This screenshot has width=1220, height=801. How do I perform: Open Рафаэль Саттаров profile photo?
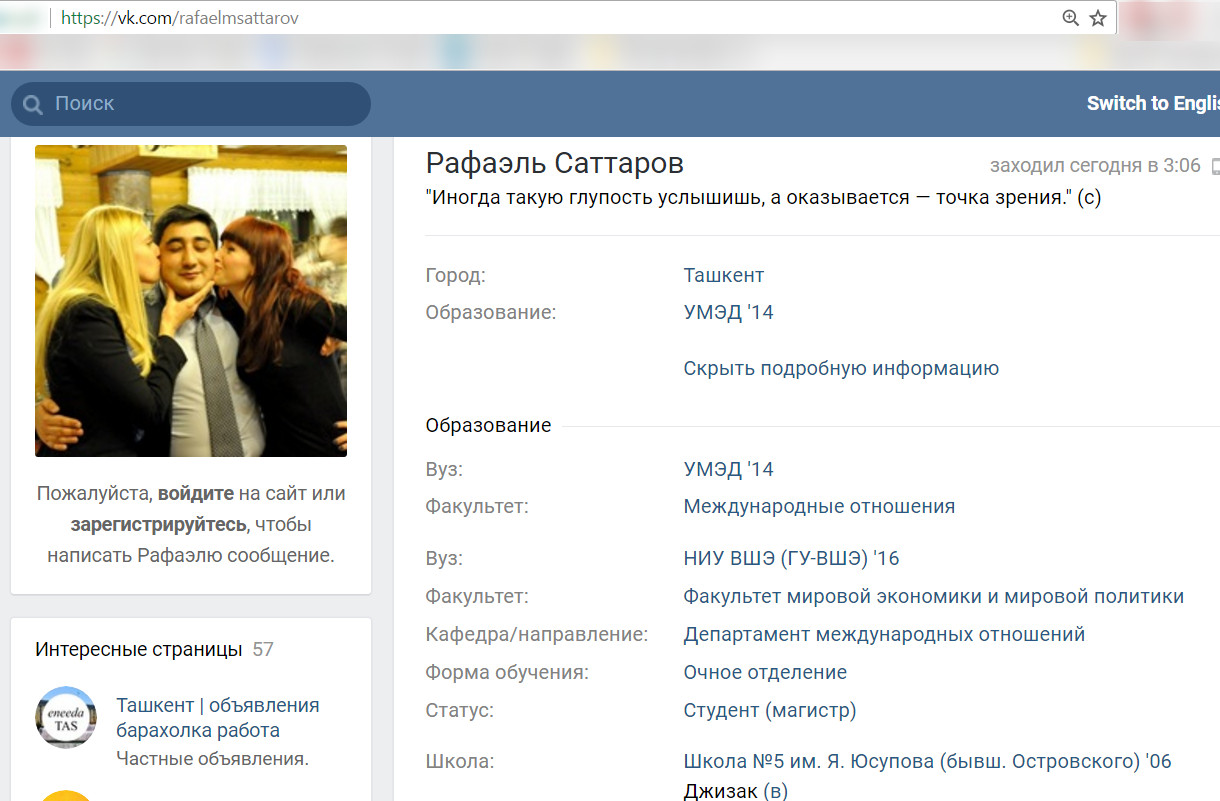point(191,301)
